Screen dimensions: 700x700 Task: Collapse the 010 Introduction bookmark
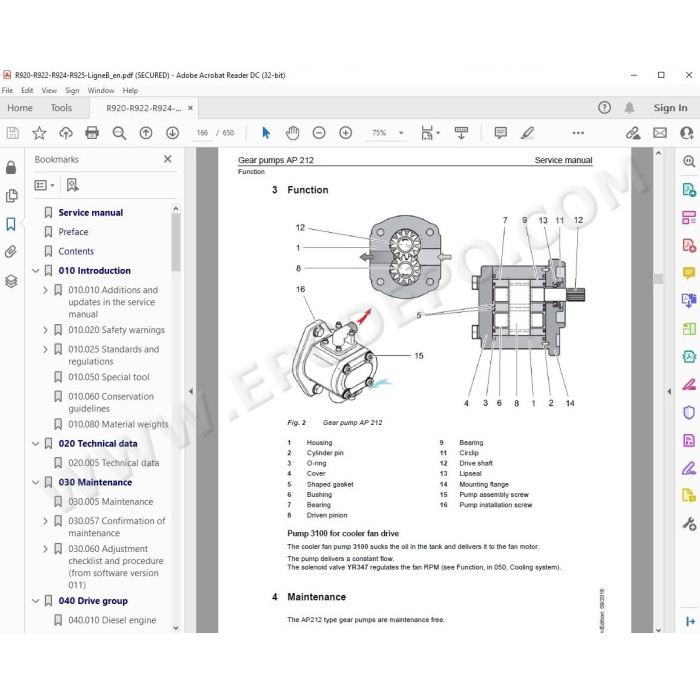coord(36,271)
